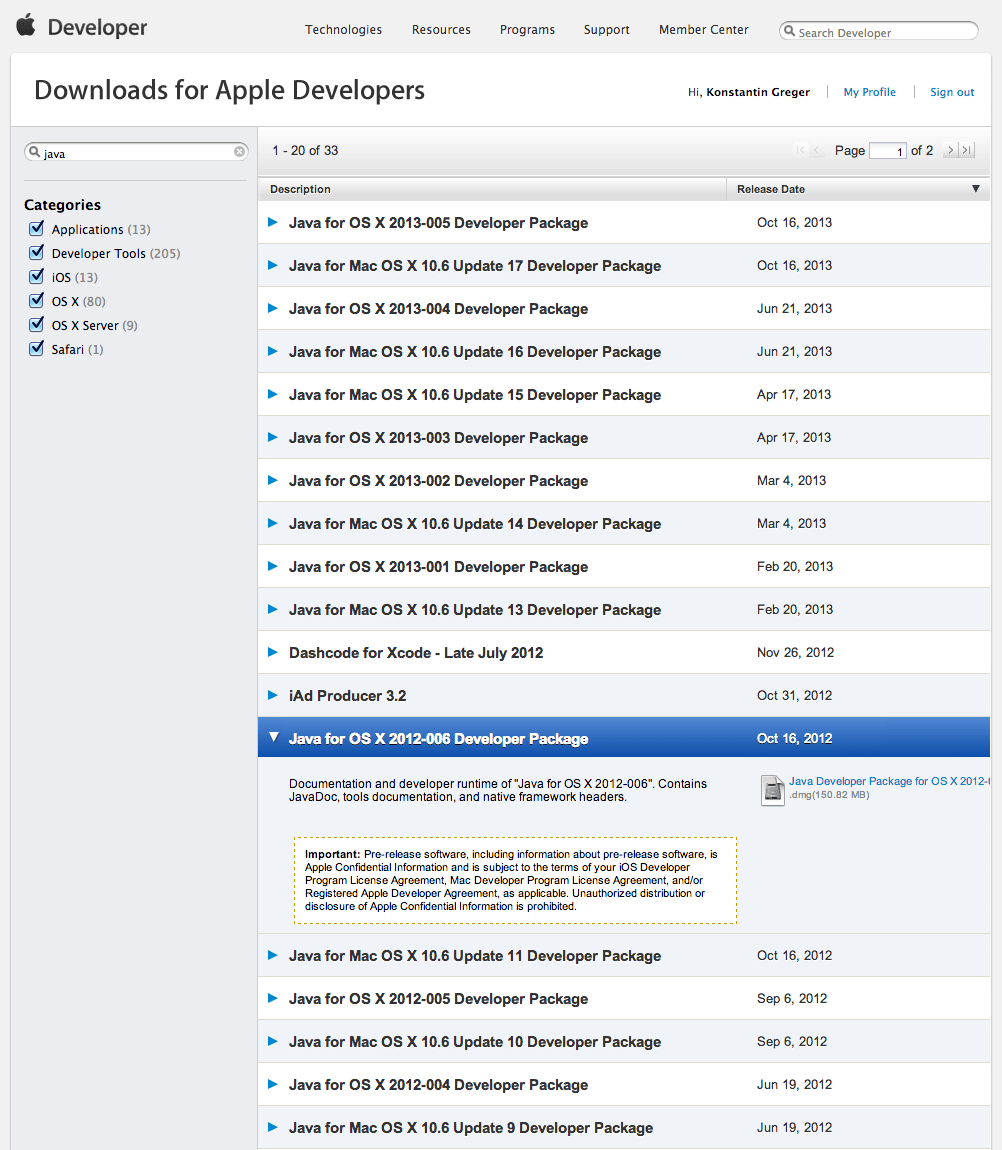
Task: Go to next page arrow
Action: click(951, 150)
